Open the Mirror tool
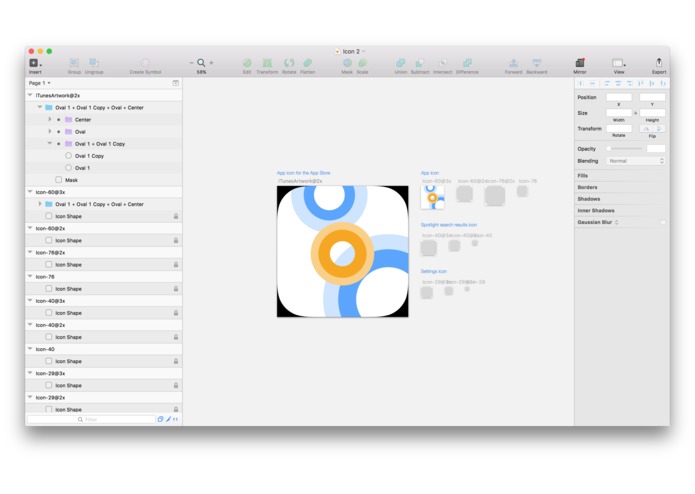Image resolution: width=695 pixels, height=494 pixels. coord(580,63)
